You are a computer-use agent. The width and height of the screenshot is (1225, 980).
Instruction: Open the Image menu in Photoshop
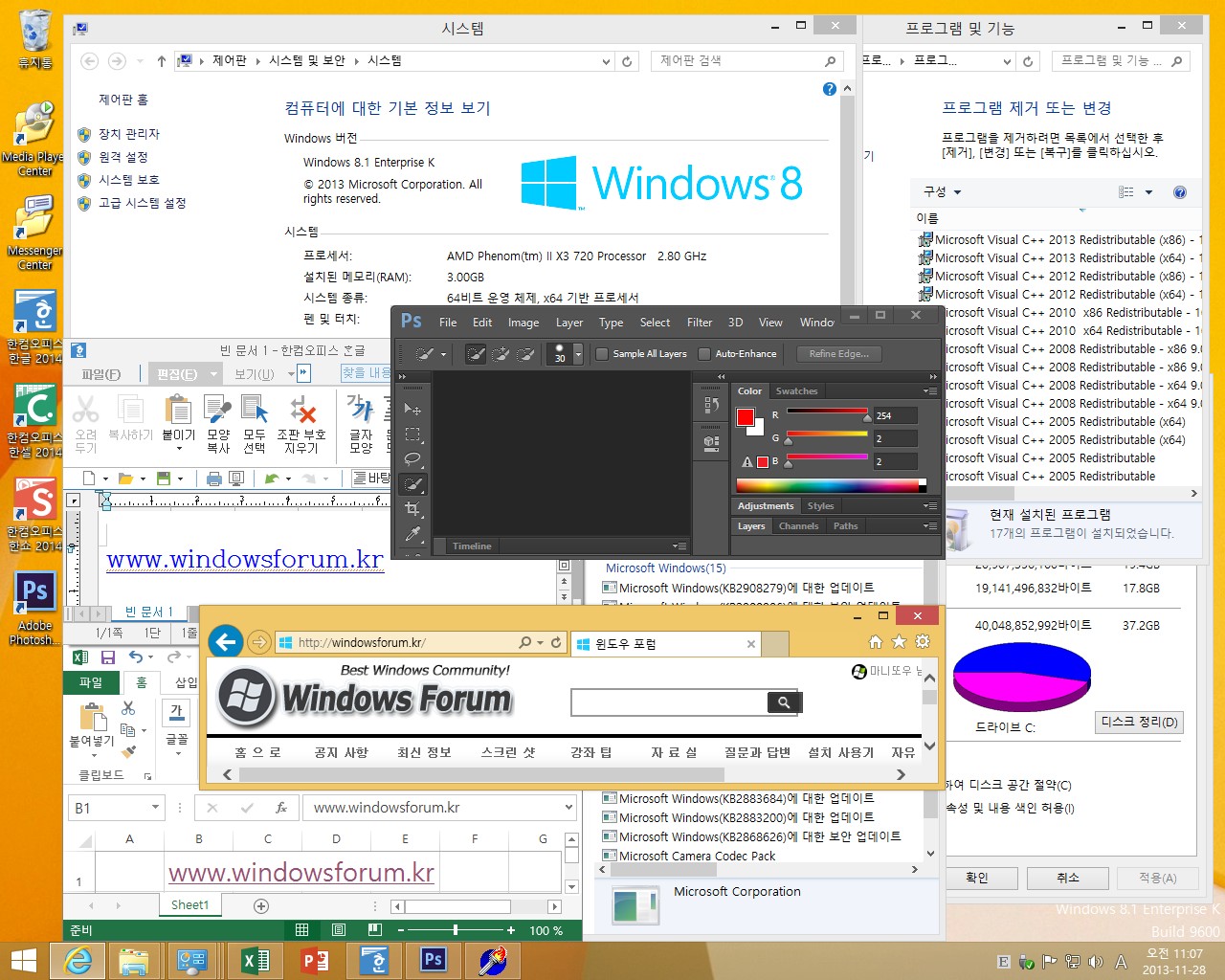coord(523,323)
